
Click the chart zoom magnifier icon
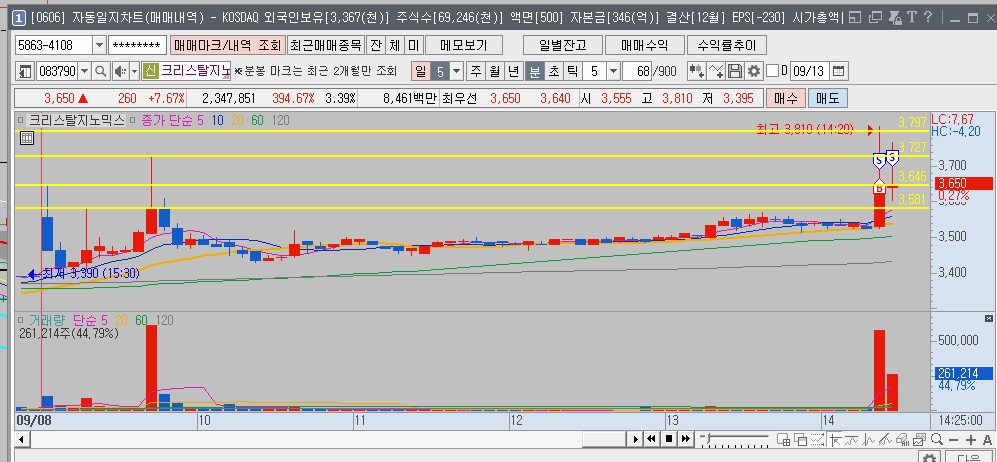pos(937,439)
